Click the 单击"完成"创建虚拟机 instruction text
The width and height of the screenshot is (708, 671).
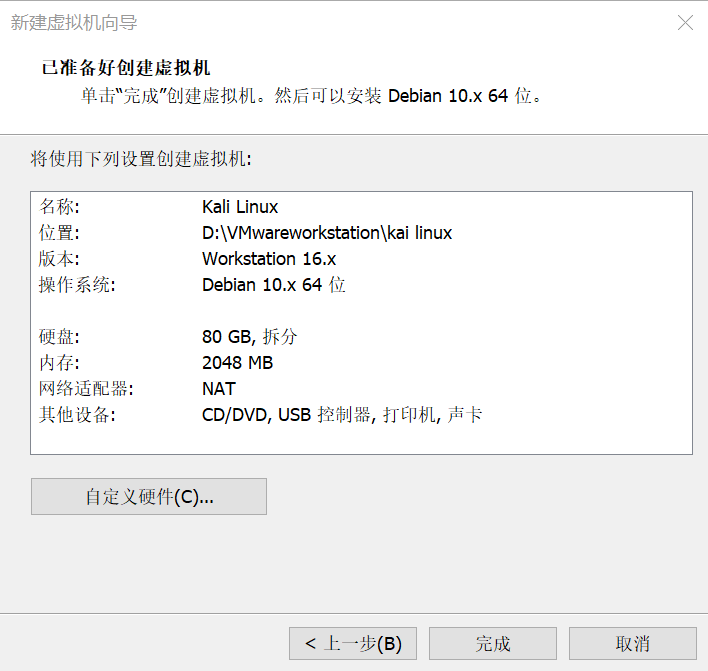click(311, 96)
